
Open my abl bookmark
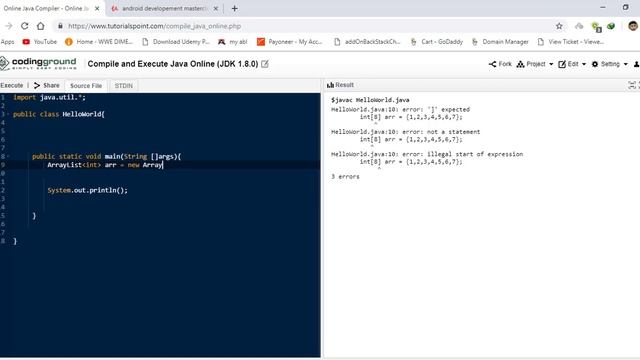tap(233, 42)
